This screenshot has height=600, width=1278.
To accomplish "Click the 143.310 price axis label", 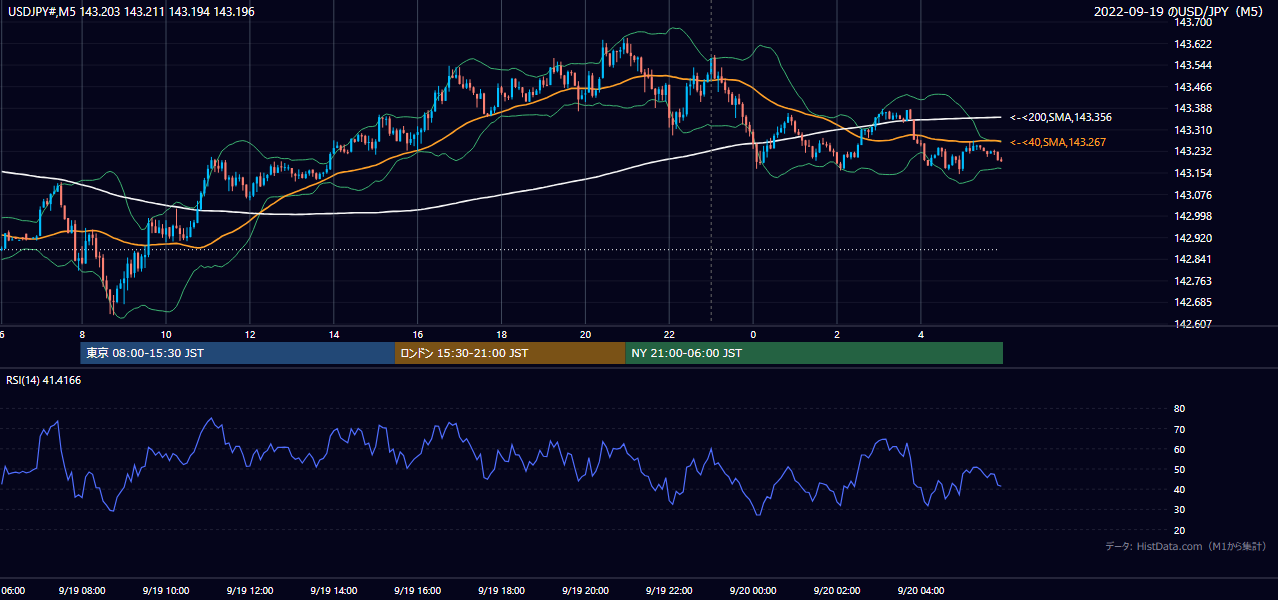I will (x=1194, y=130).
